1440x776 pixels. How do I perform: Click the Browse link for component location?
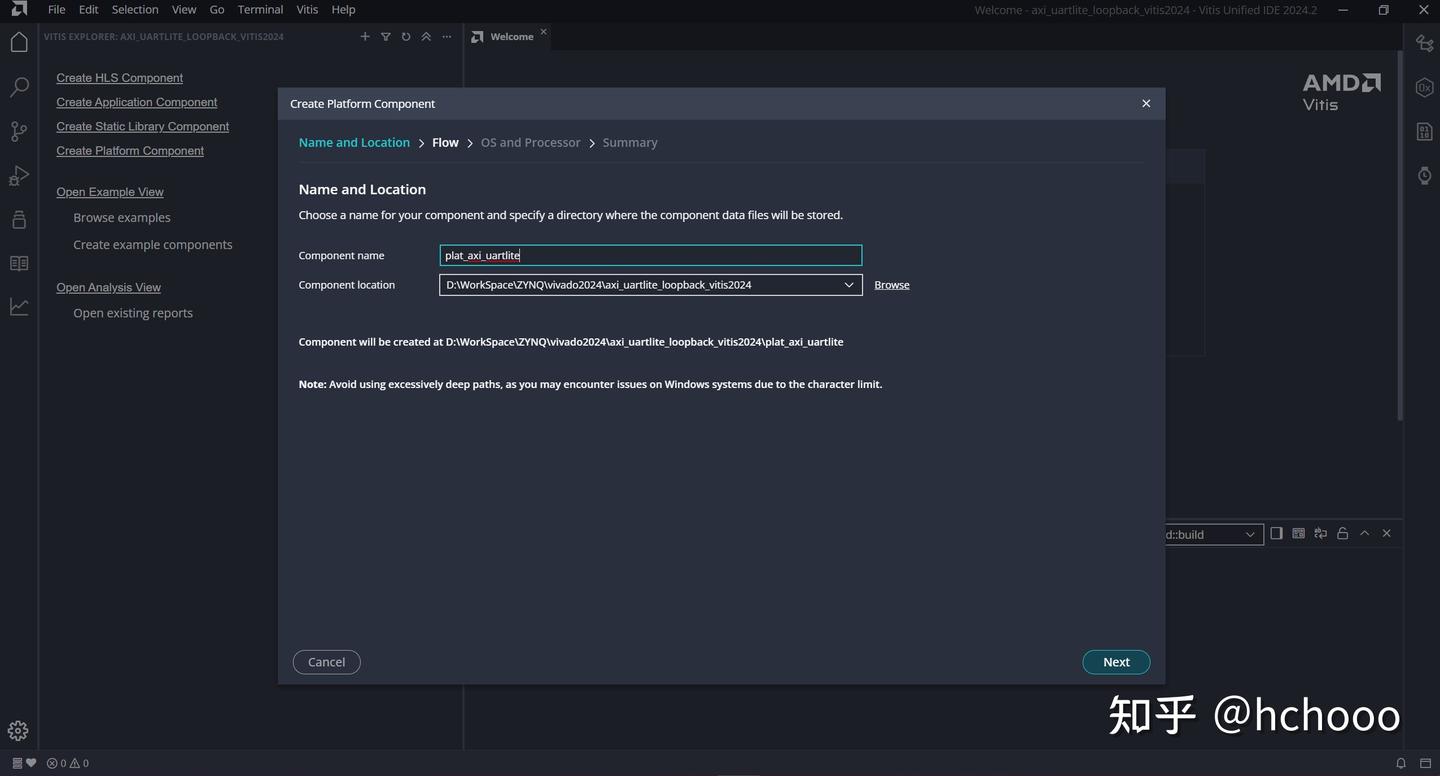point(892,285)
